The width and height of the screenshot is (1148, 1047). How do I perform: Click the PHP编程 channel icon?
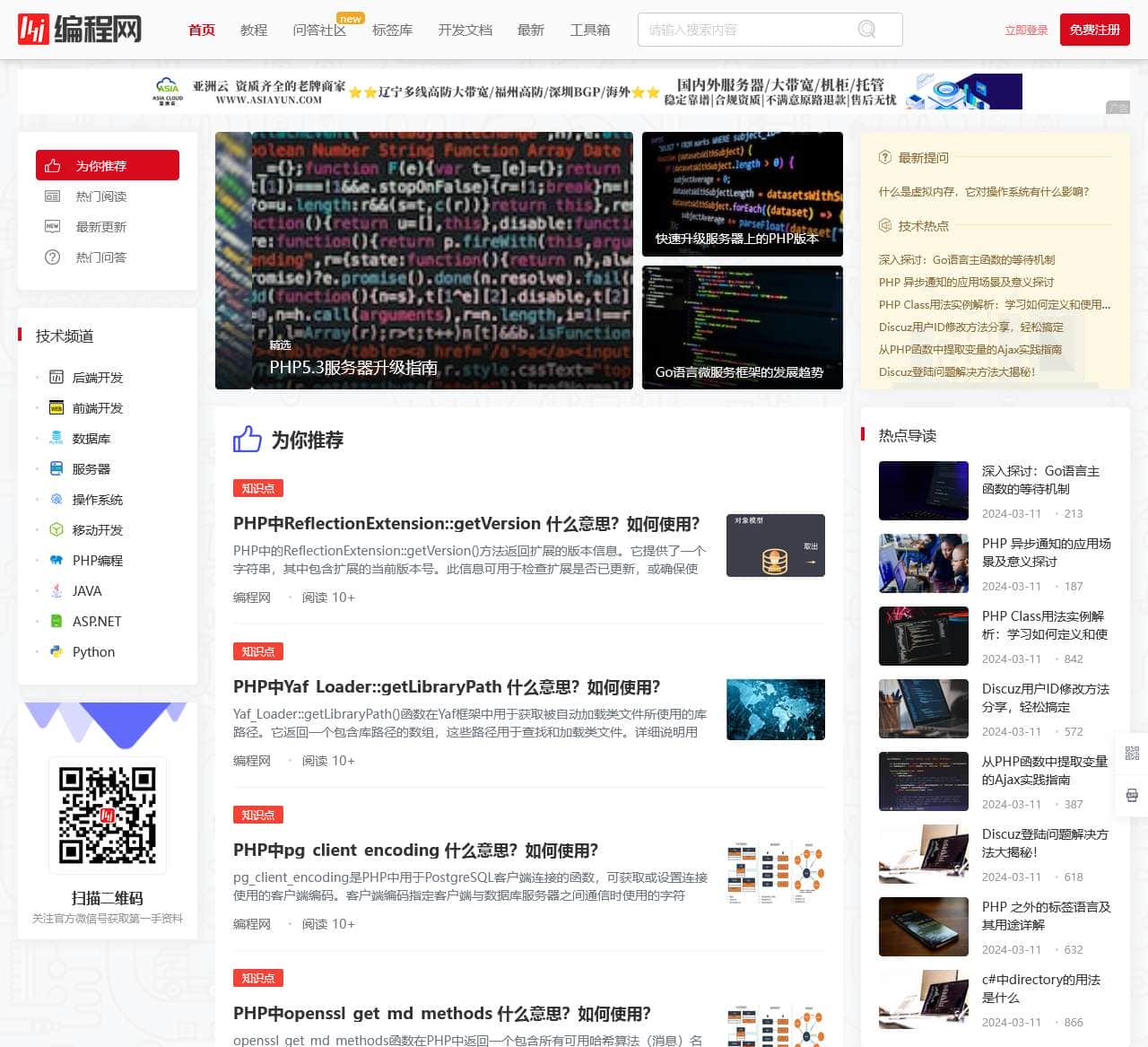coord(57,561)
